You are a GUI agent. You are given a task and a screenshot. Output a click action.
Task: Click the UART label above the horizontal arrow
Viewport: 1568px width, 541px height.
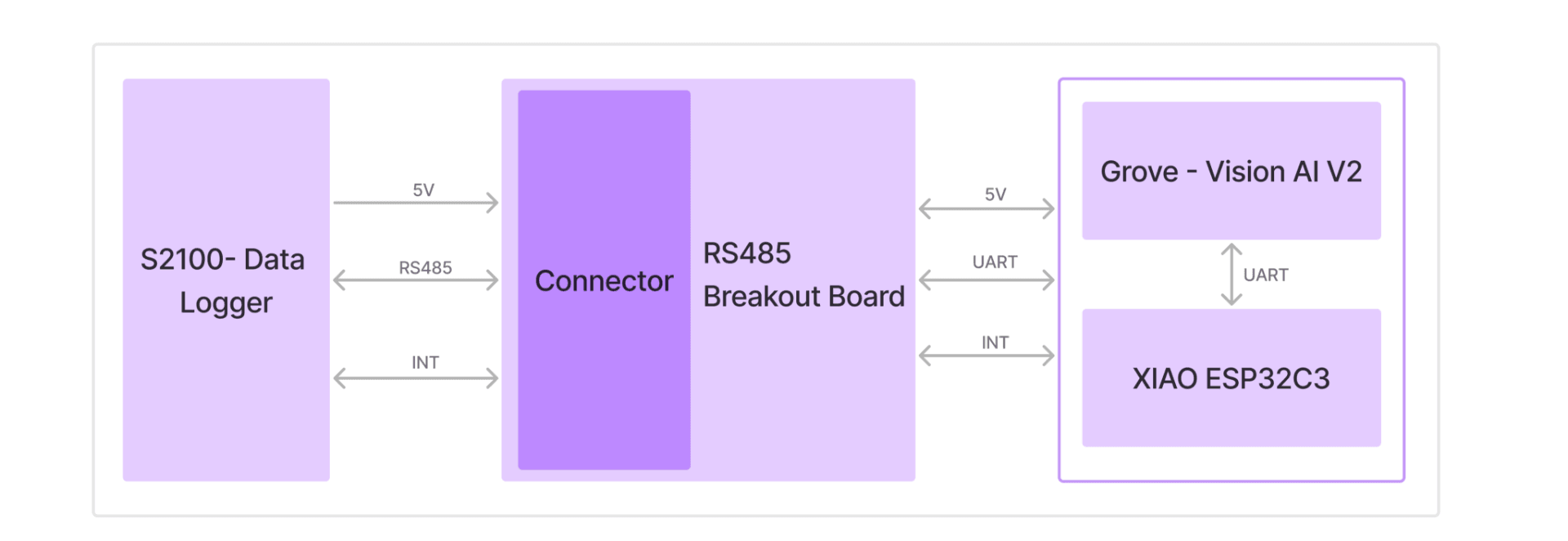[x=995, y=262]
